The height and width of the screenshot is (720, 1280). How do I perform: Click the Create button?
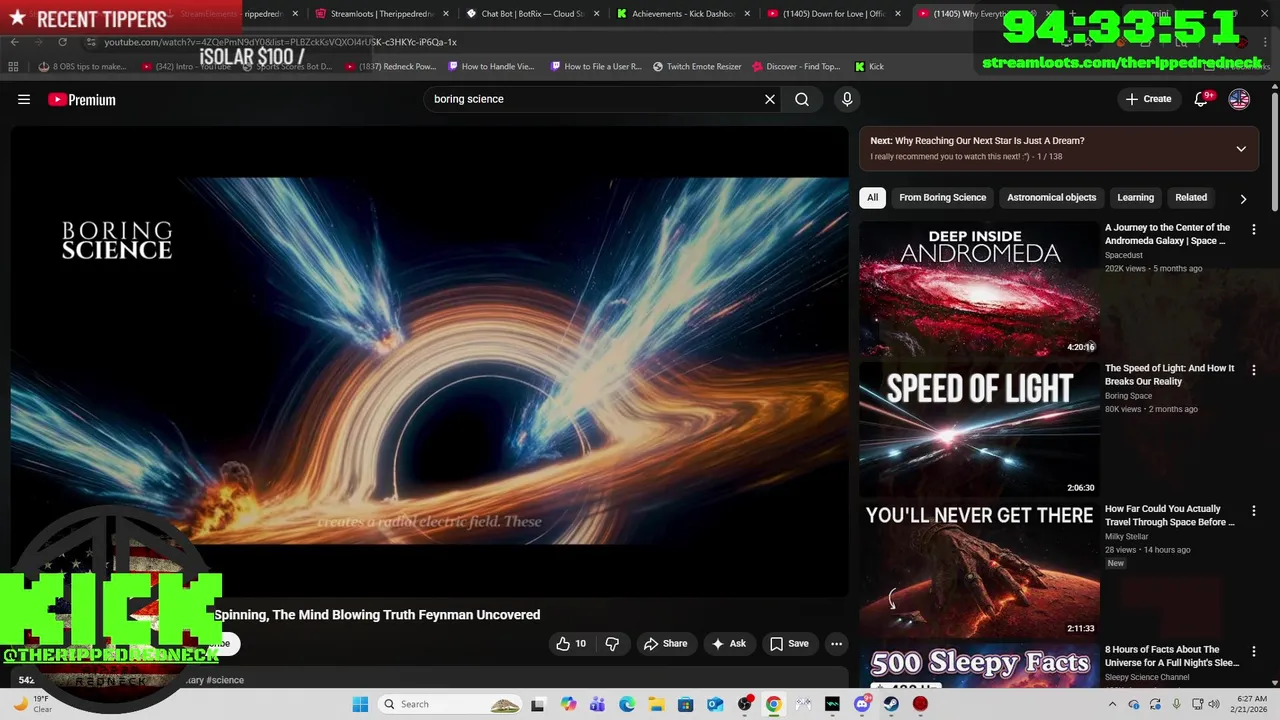click(x=1148, y=99)
